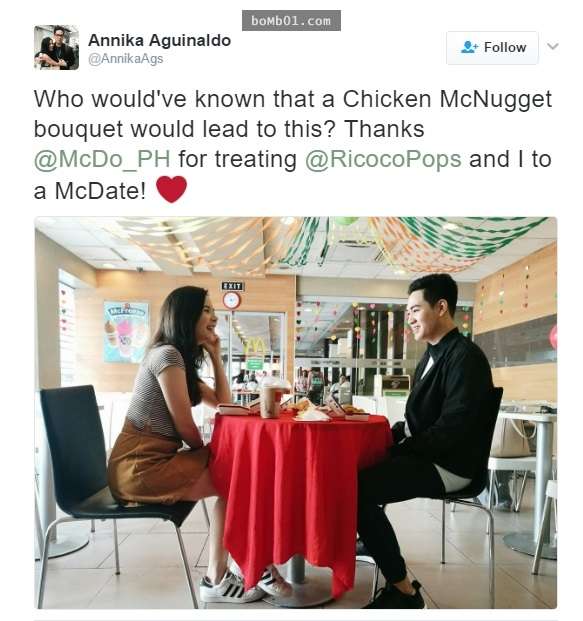This screenshot has width=583, height=621.
Task: Open the @McDo_PH mention link
Action: (102, 159)
